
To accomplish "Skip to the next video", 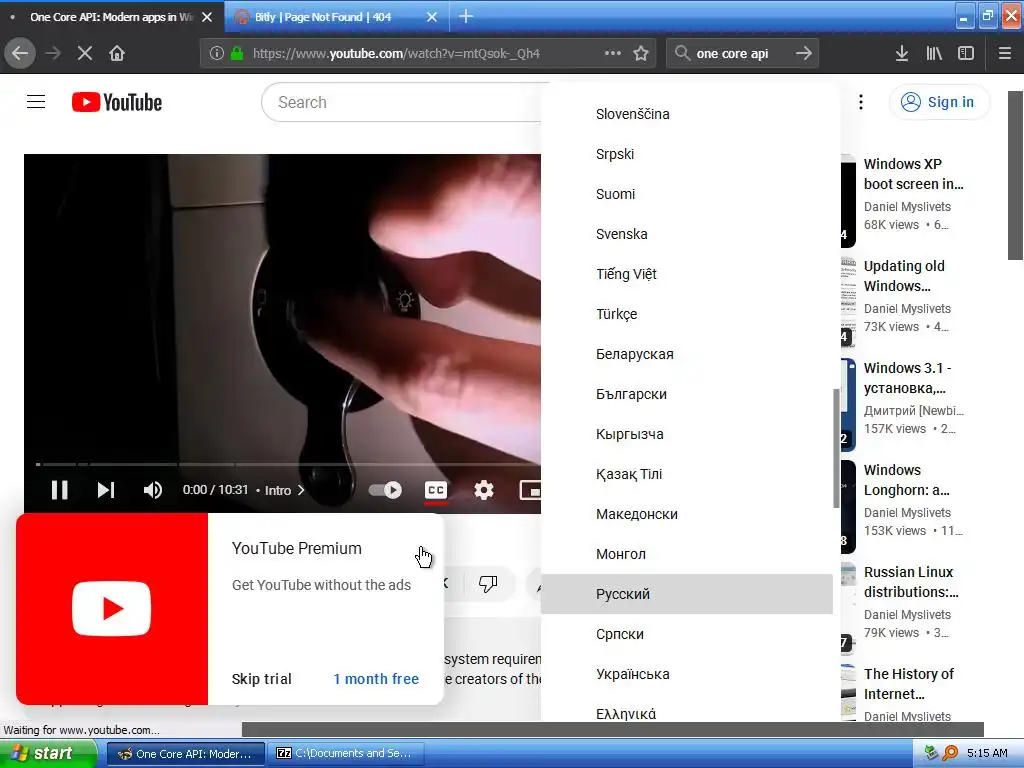I will coord(106,490).
